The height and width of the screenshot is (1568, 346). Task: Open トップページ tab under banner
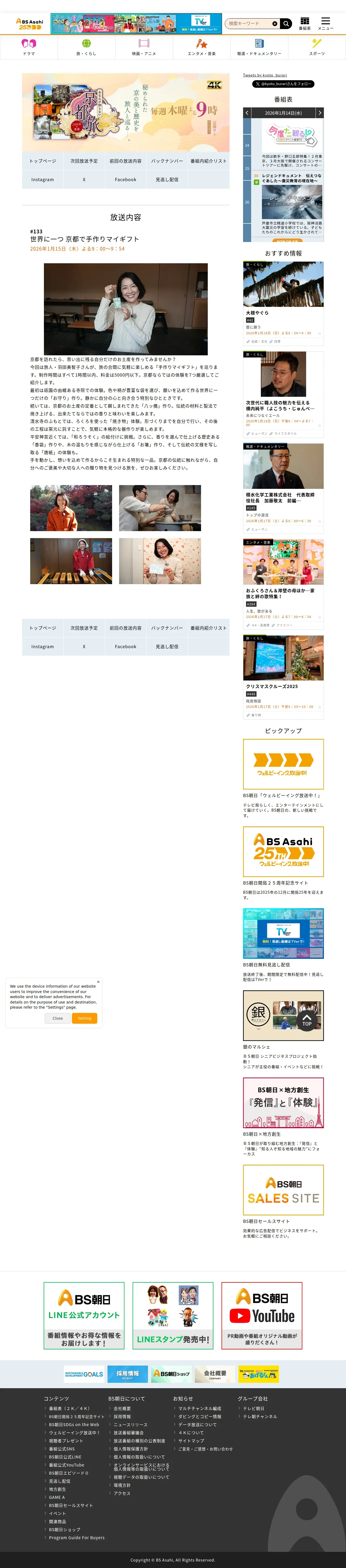click(x=43, y=161)
